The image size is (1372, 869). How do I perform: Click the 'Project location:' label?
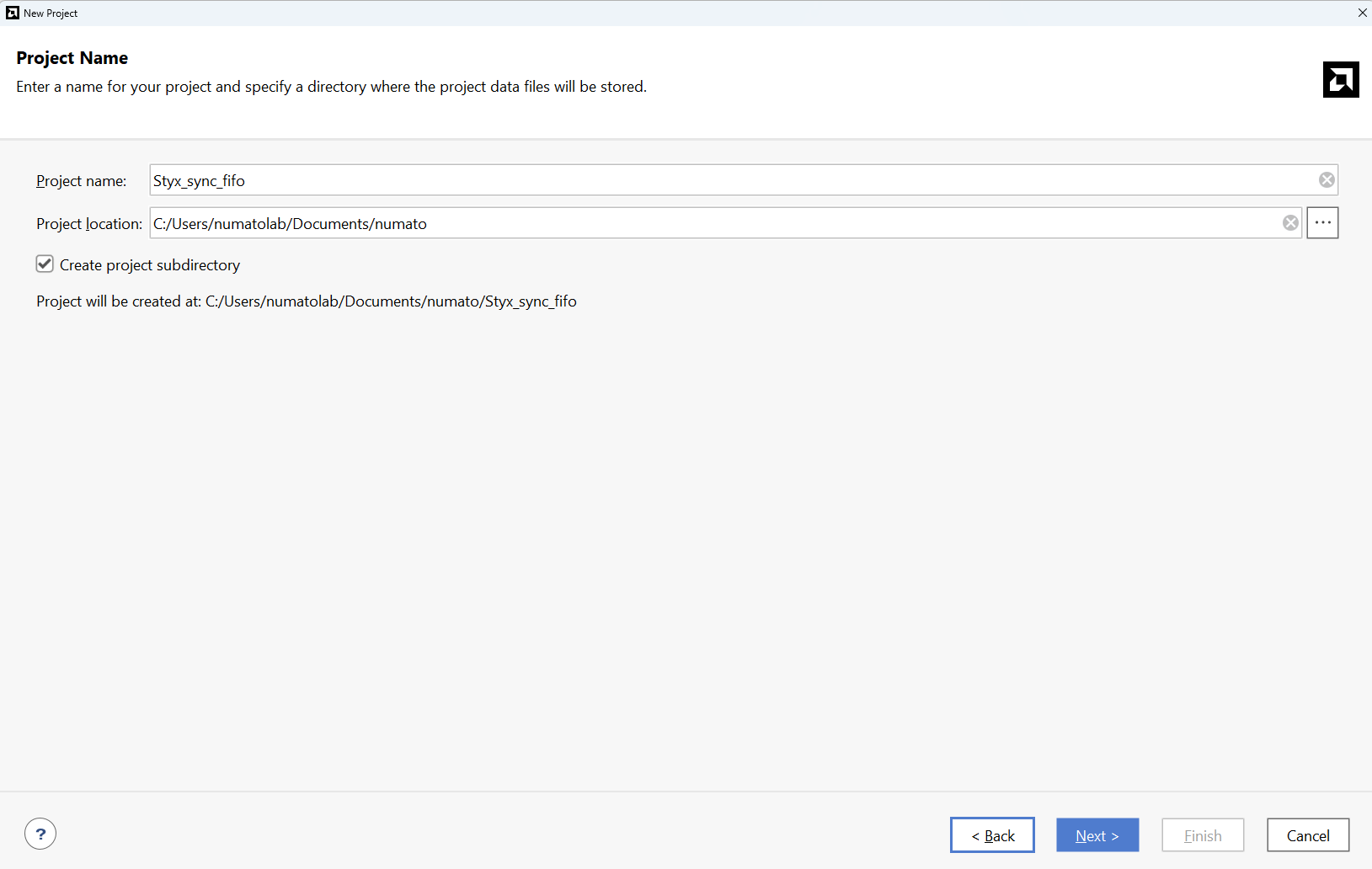pos(88,224)
